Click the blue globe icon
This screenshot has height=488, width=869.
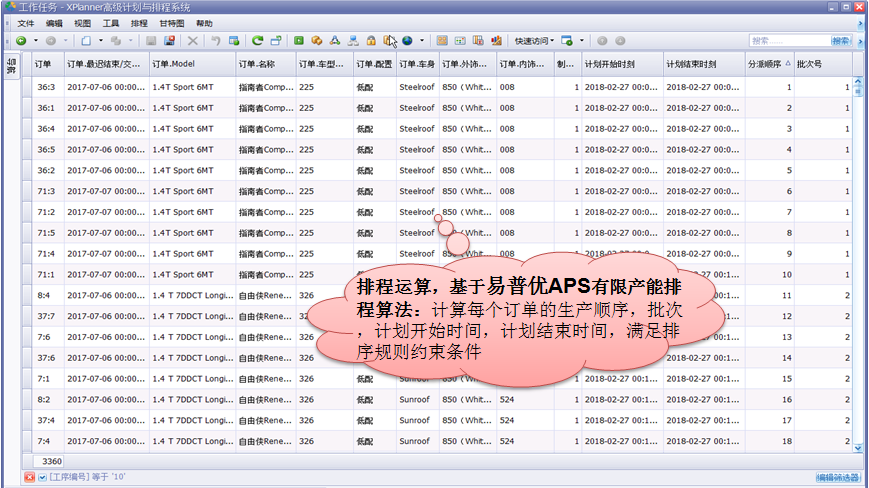[x=407, y=41]
